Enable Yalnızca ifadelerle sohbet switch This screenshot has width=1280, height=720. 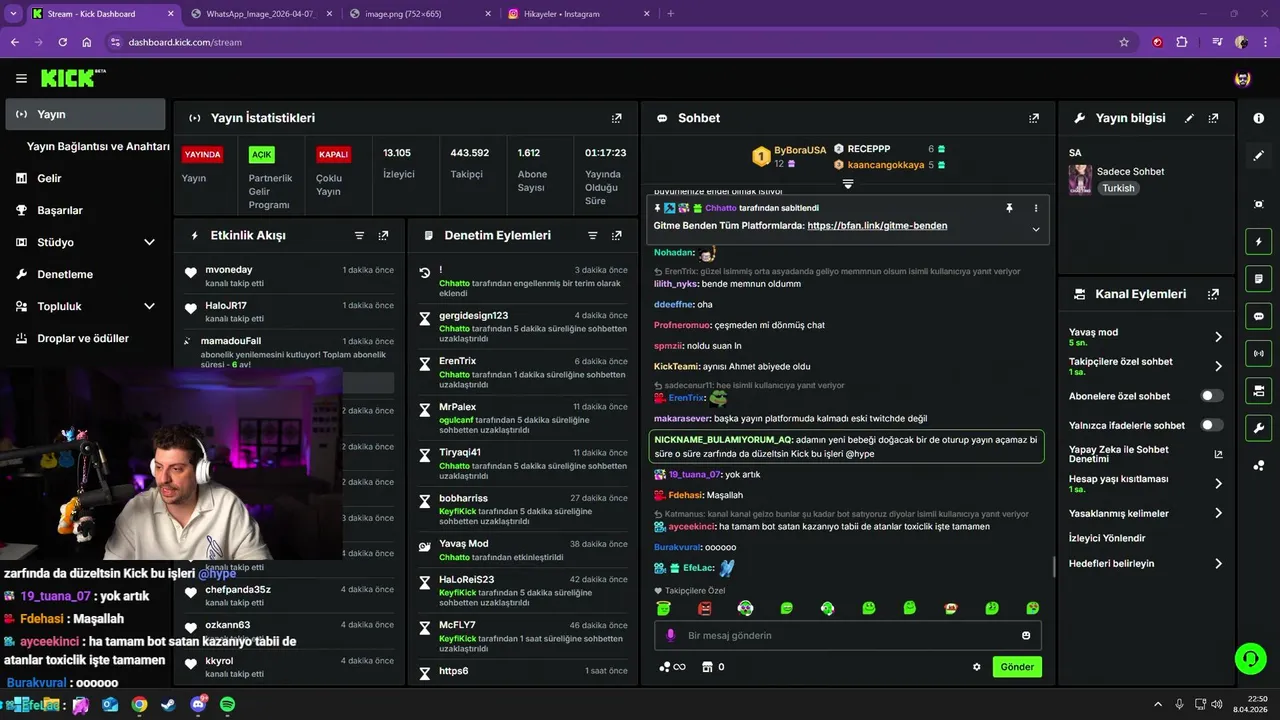pyautogui.click(x=1211, y=425)
